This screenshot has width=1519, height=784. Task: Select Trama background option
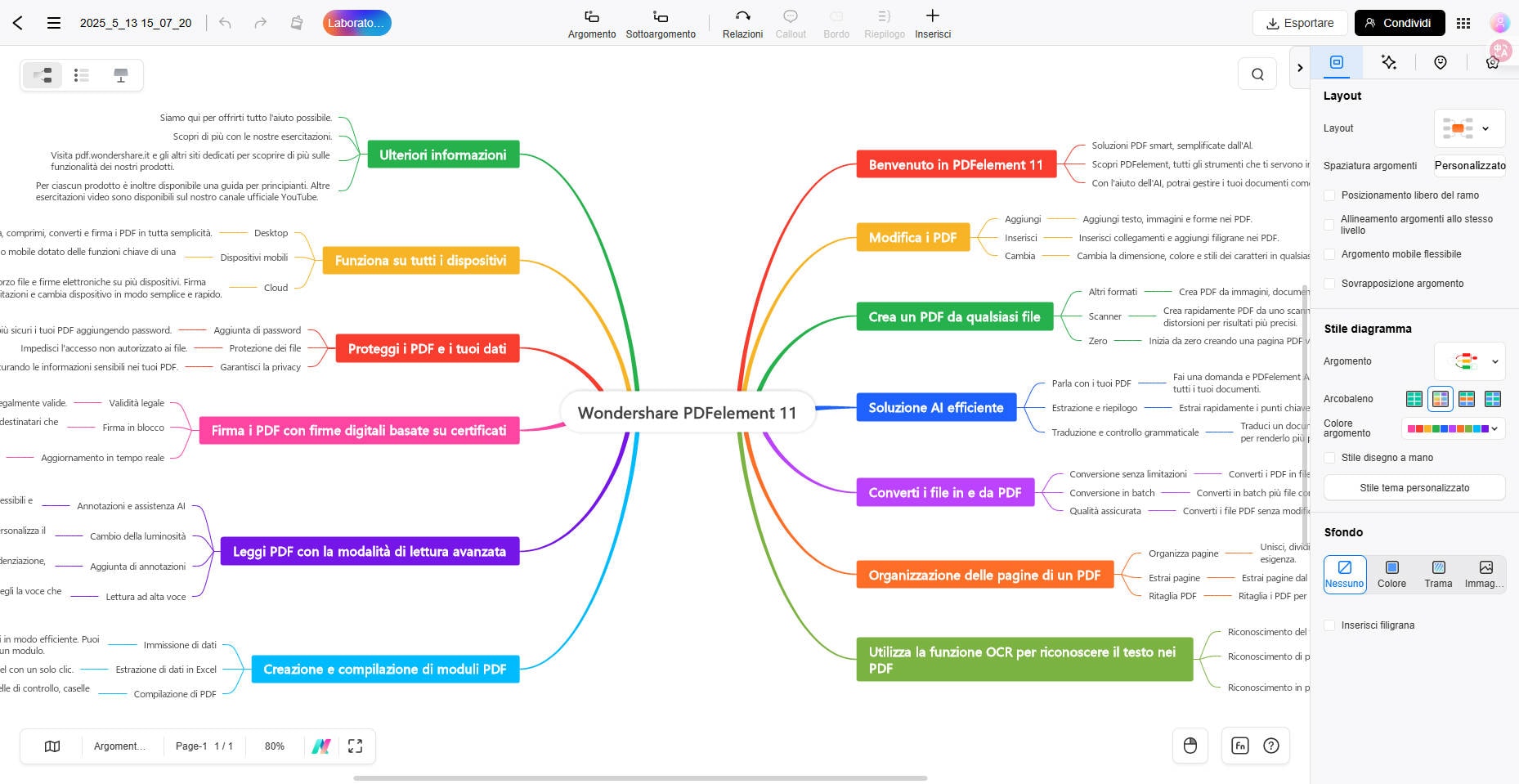pos(1438,574)
